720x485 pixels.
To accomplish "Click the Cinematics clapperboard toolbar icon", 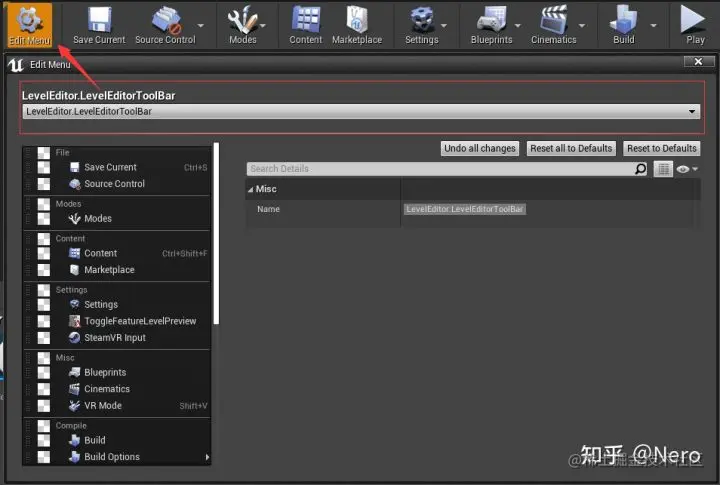I will (554, 25).
